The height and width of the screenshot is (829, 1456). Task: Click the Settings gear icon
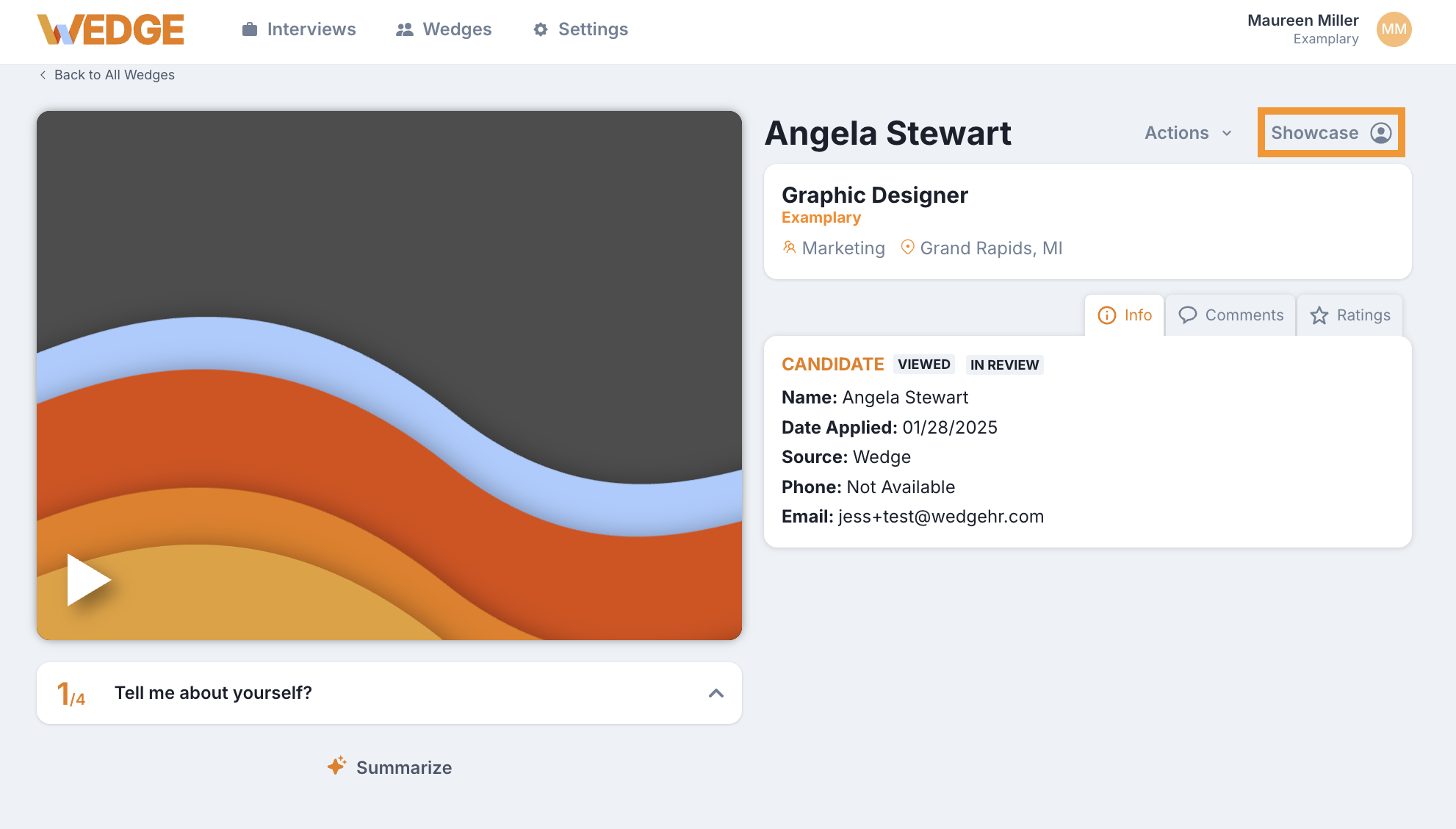(x=541, y=29)
